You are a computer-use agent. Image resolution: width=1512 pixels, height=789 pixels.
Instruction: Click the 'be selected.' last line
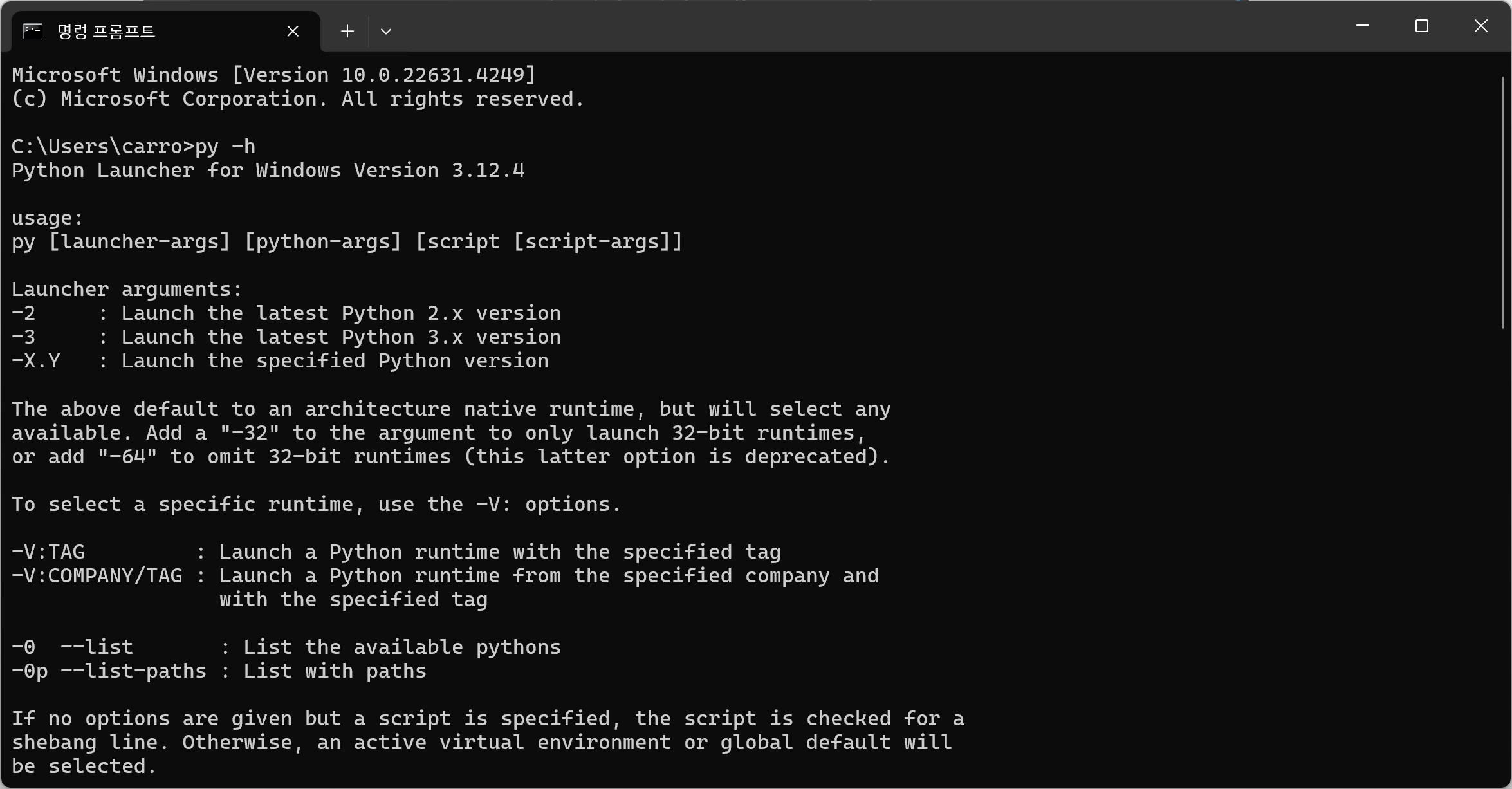(x=84, y=766)
